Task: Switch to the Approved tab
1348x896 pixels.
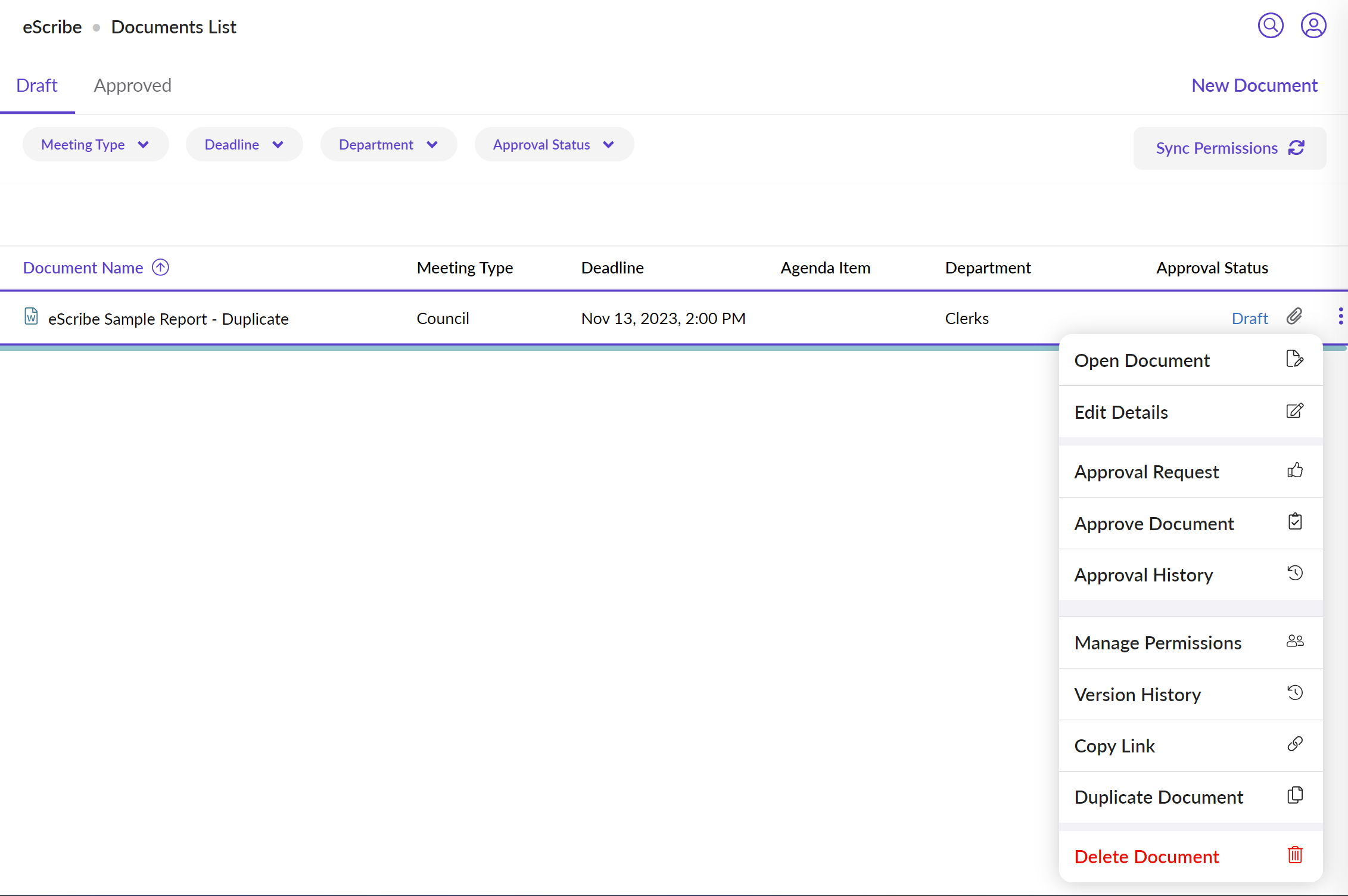Action: tap(132, 85)
